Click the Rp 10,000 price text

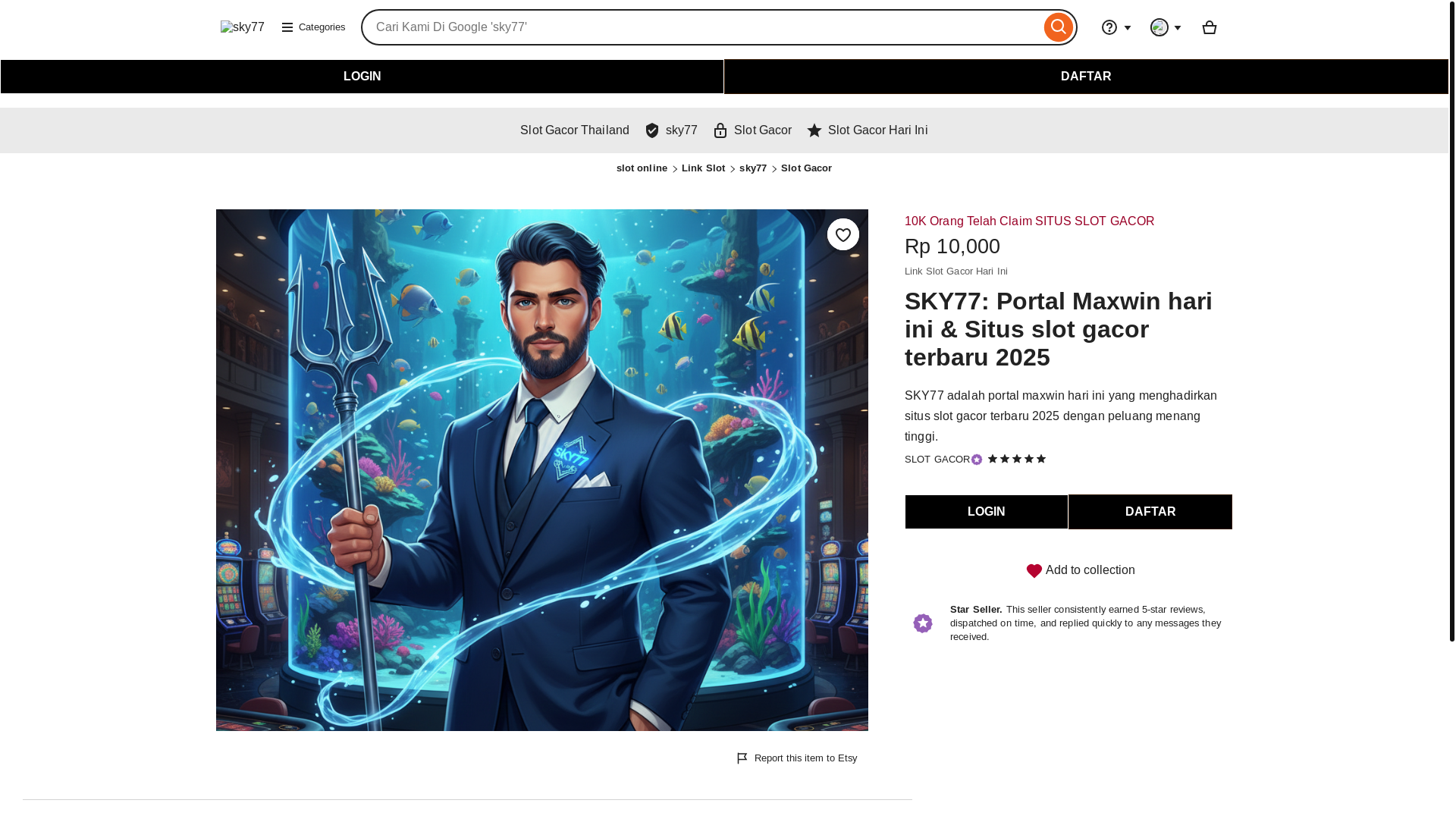[x=952, y=246]
